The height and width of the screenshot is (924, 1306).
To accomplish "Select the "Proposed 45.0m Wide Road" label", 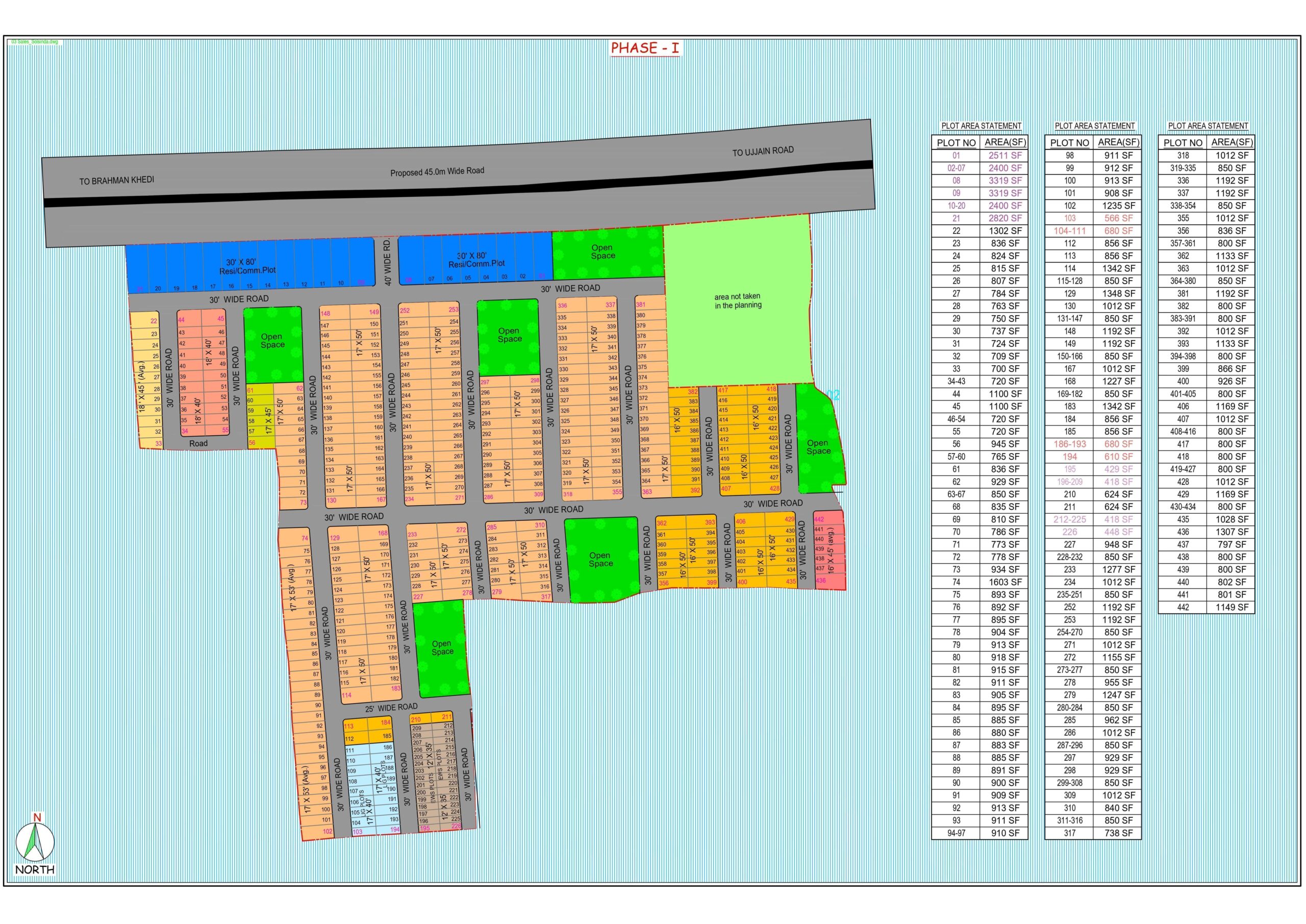I will tap(437, 171).
